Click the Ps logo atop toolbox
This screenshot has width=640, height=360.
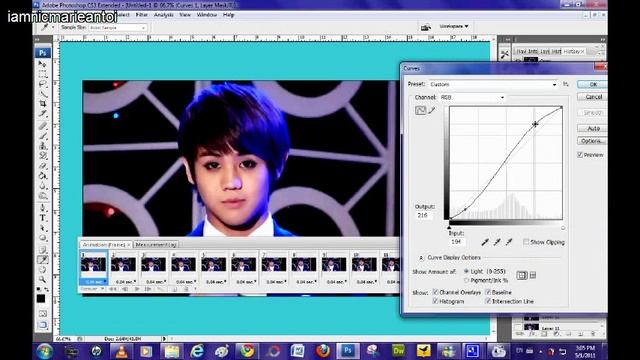(42, 53)
